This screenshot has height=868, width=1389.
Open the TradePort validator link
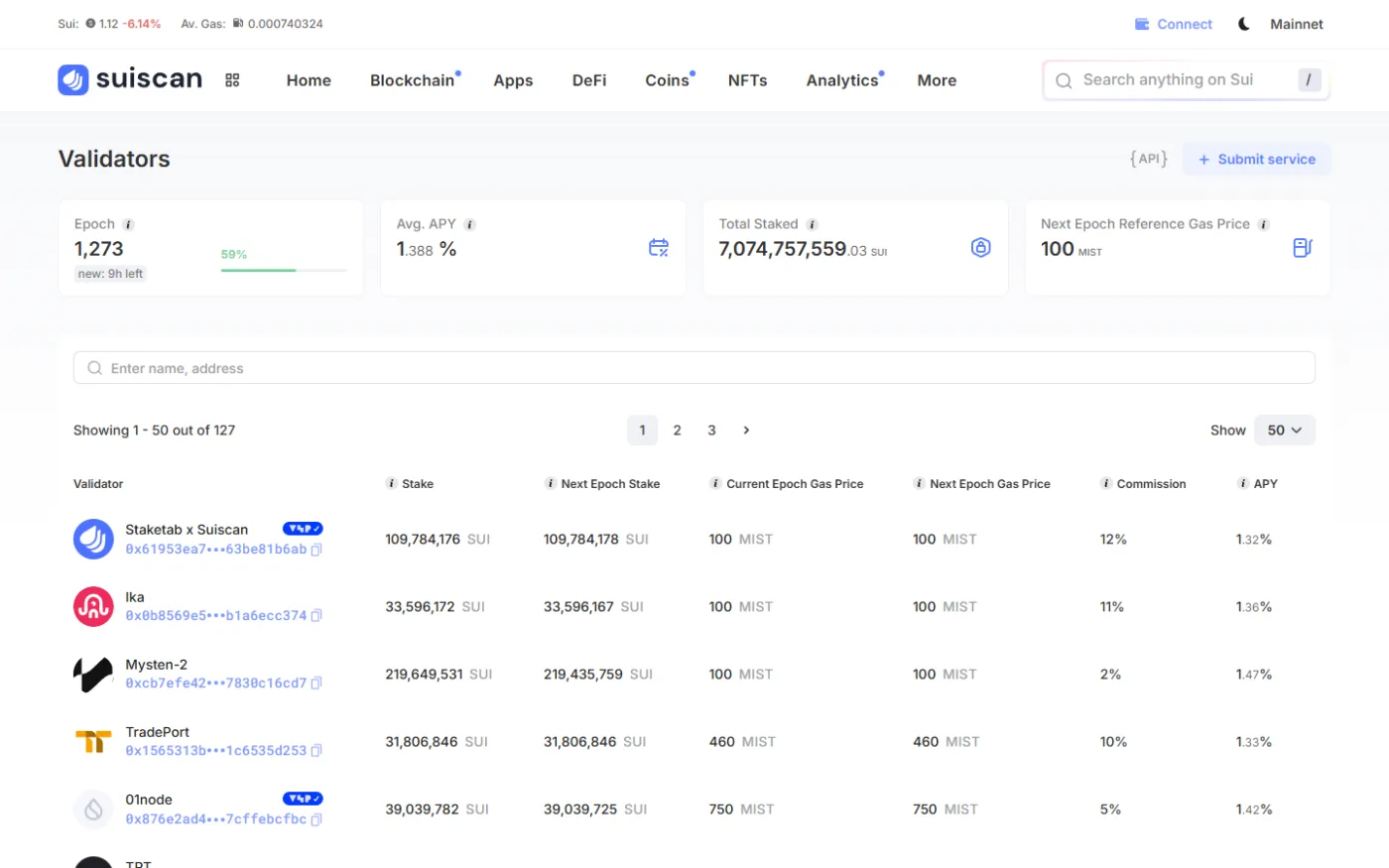pyautogui.click(x=157, y=732)
